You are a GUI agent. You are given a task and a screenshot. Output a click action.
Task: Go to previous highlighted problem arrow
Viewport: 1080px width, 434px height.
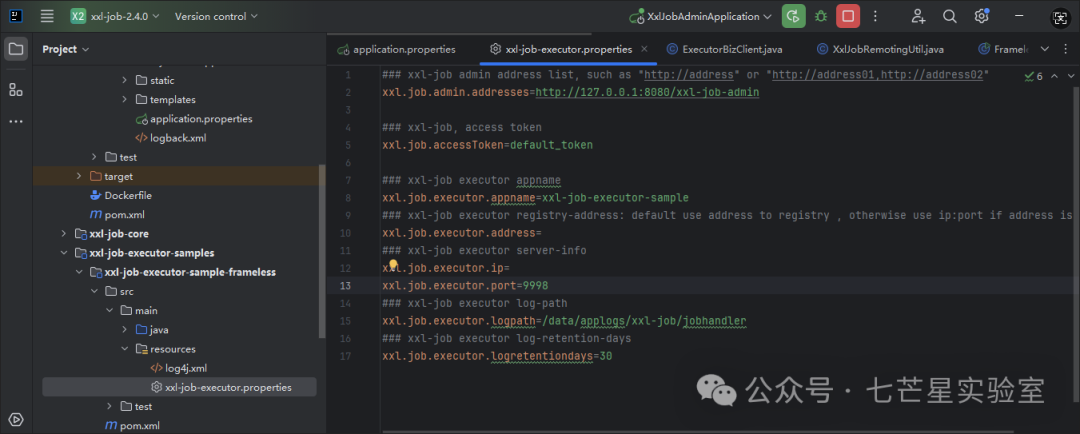1055,76
